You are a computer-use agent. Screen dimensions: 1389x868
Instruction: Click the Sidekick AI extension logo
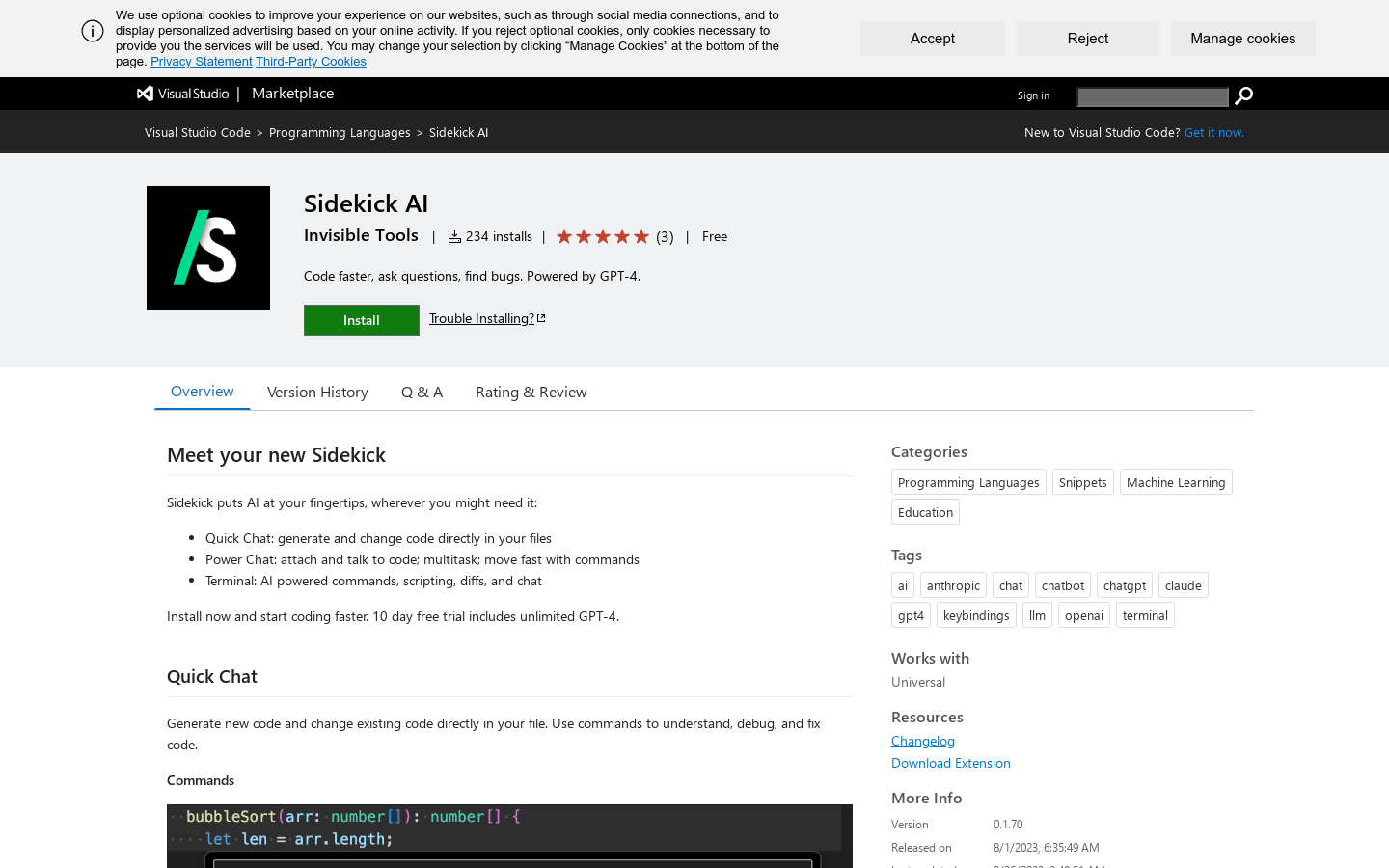[208, 248]
